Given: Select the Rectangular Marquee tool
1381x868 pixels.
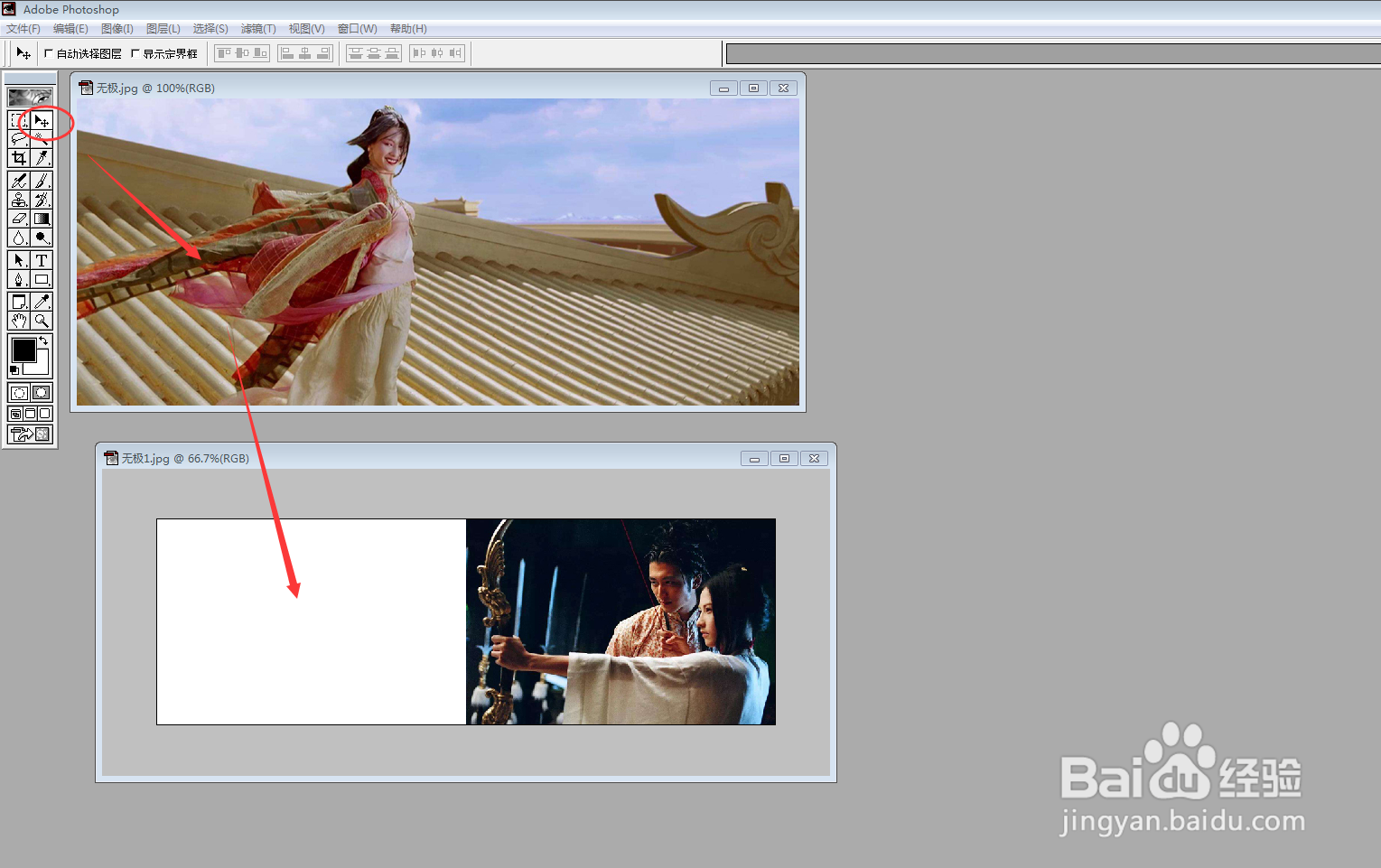Looking at the screenshot, I should pyautogui.click(x=19, y=120).
